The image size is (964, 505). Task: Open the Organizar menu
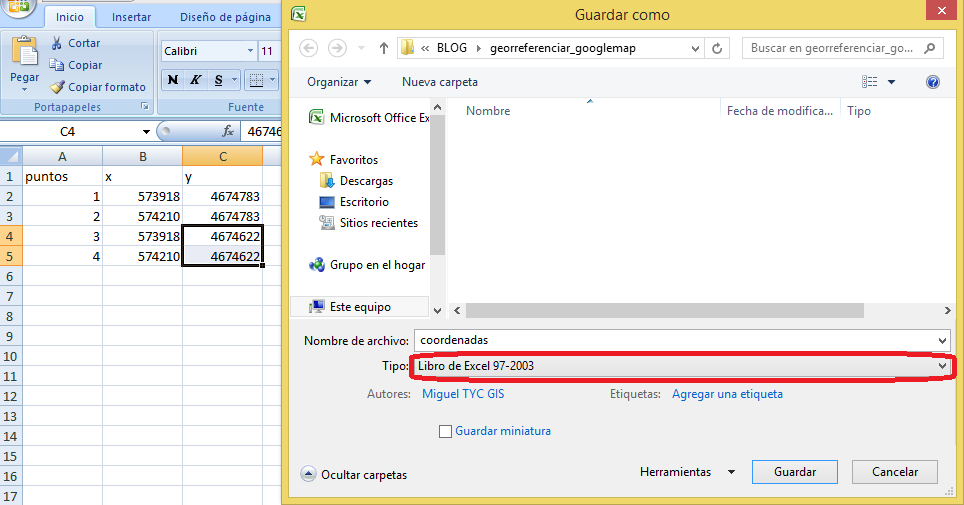coord(339,82)
